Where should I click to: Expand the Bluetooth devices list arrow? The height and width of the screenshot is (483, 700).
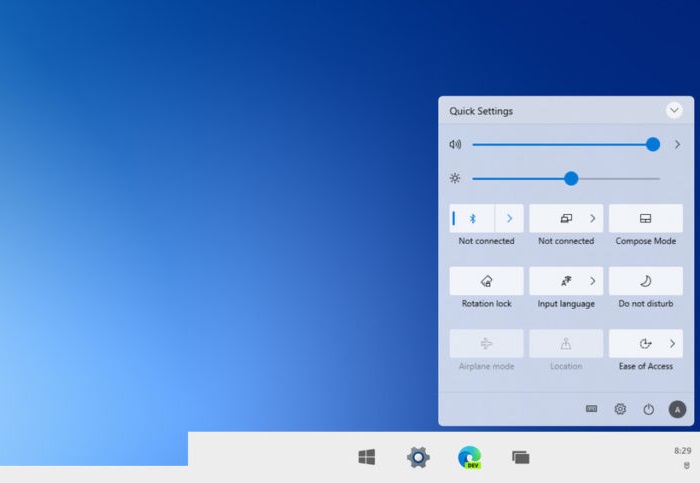click(509, 218)
